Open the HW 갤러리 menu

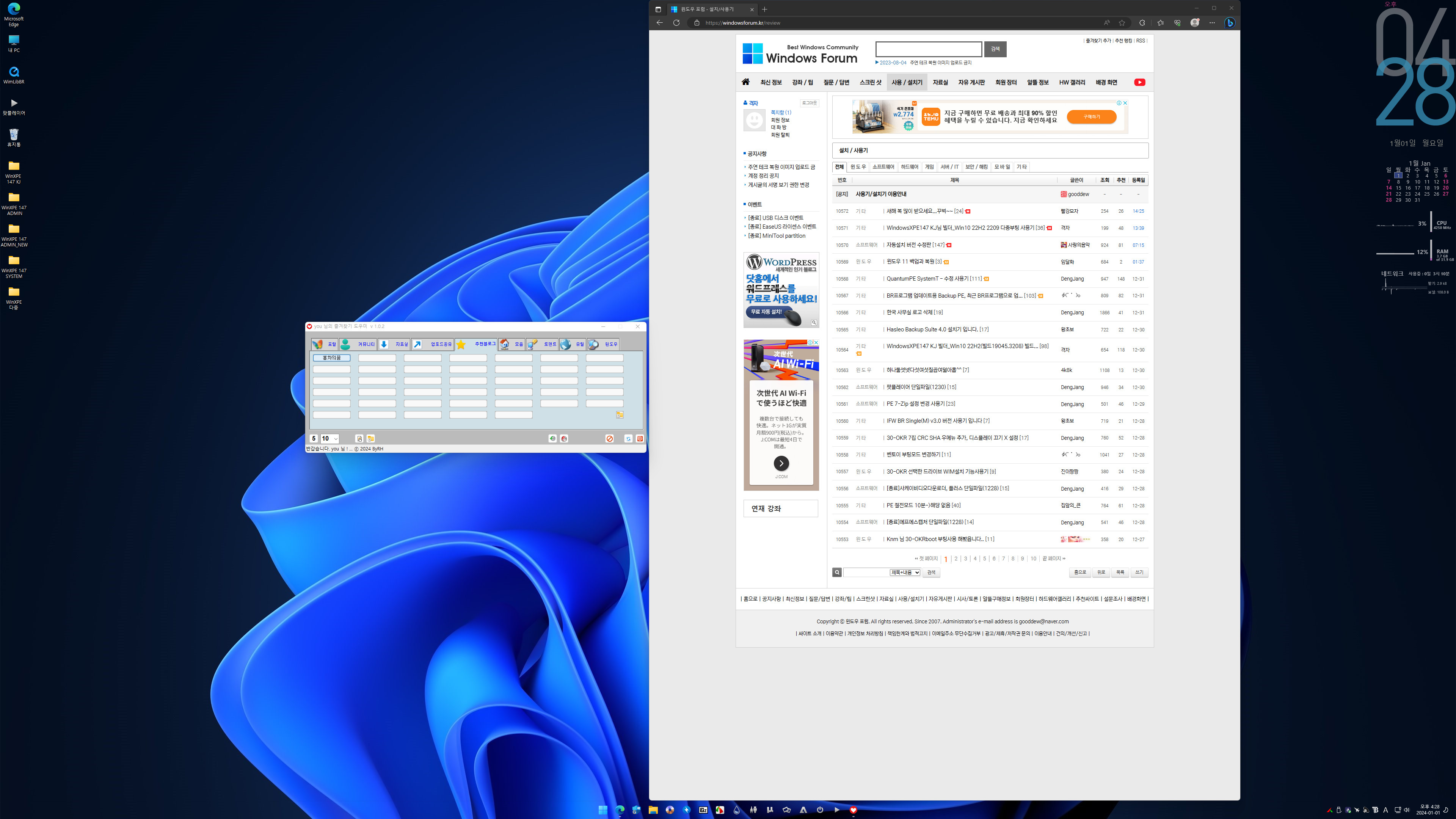[1072, 83]
